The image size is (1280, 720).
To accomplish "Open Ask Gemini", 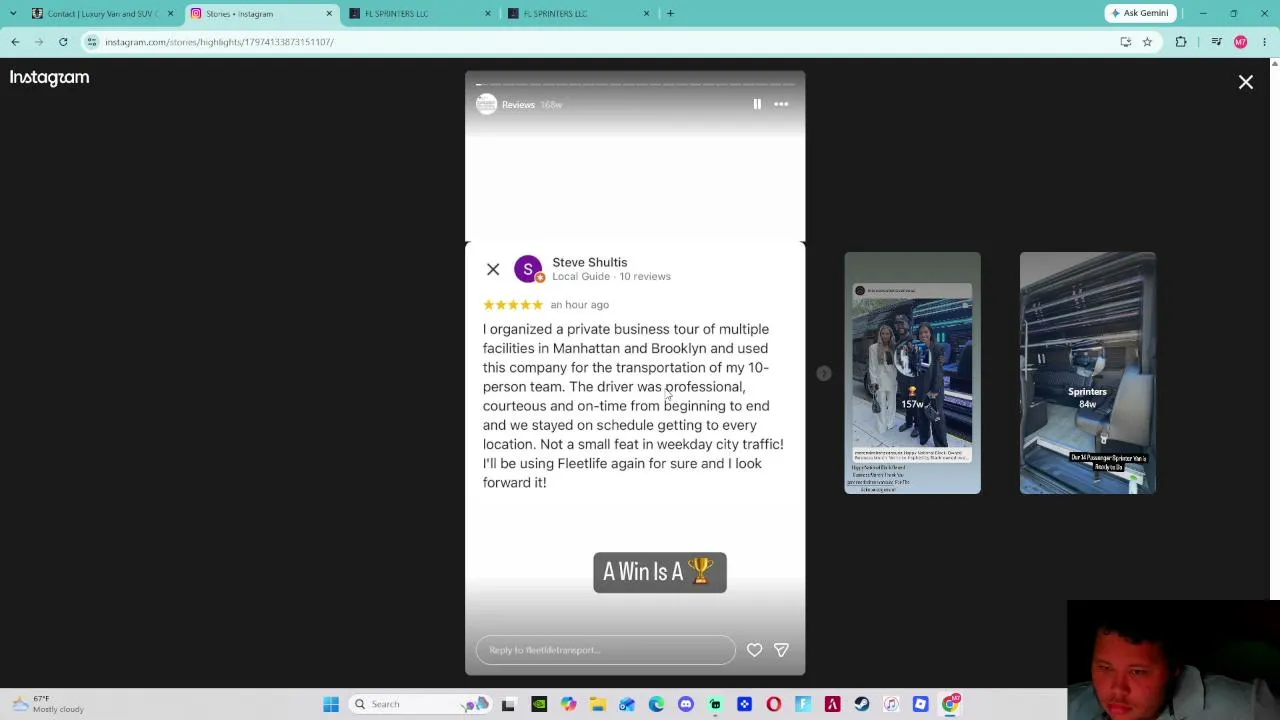I will pyautogui.click(x=1139, y=13).
